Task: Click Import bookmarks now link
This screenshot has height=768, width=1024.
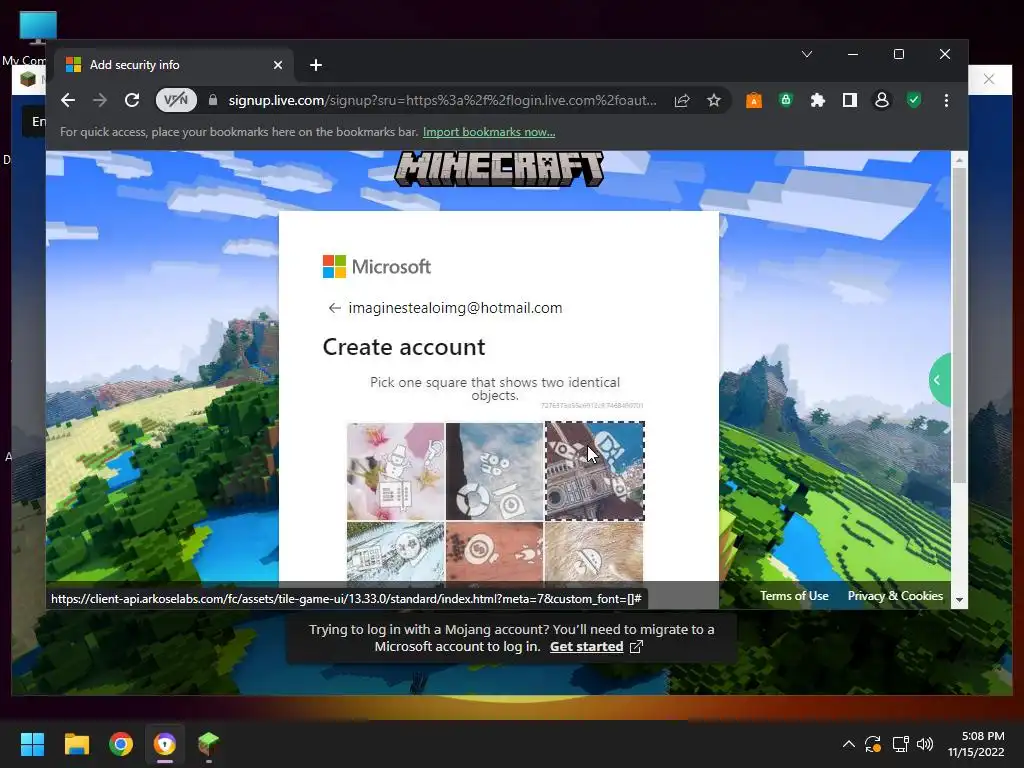Action: (x=489, y=132)
